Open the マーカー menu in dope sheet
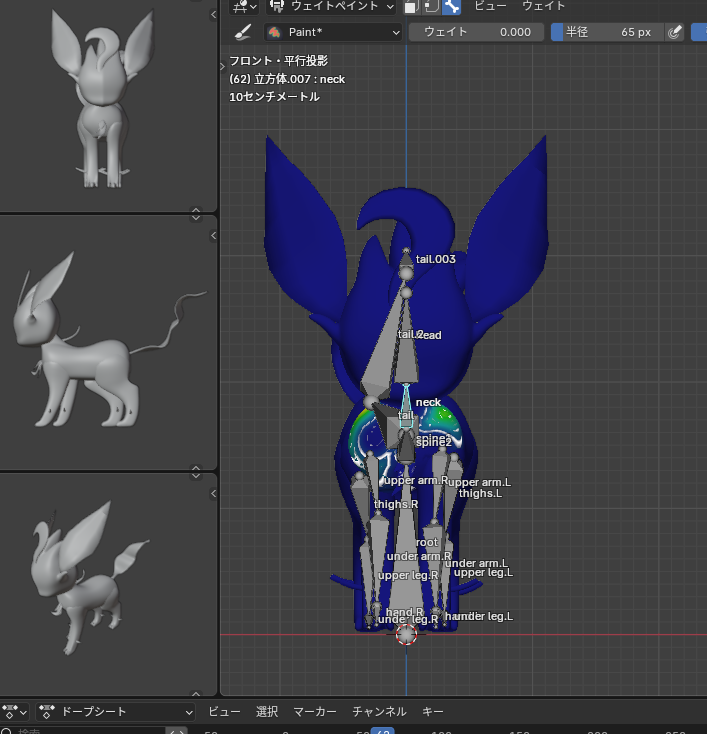 pos(314,712)
